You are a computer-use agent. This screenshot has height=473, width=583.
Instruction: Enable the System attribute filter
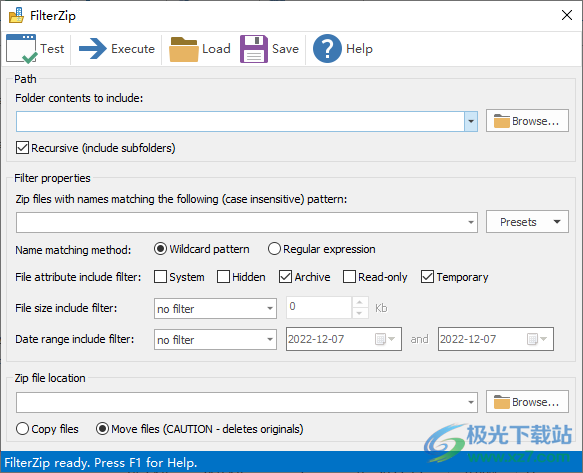pos(160,277)
